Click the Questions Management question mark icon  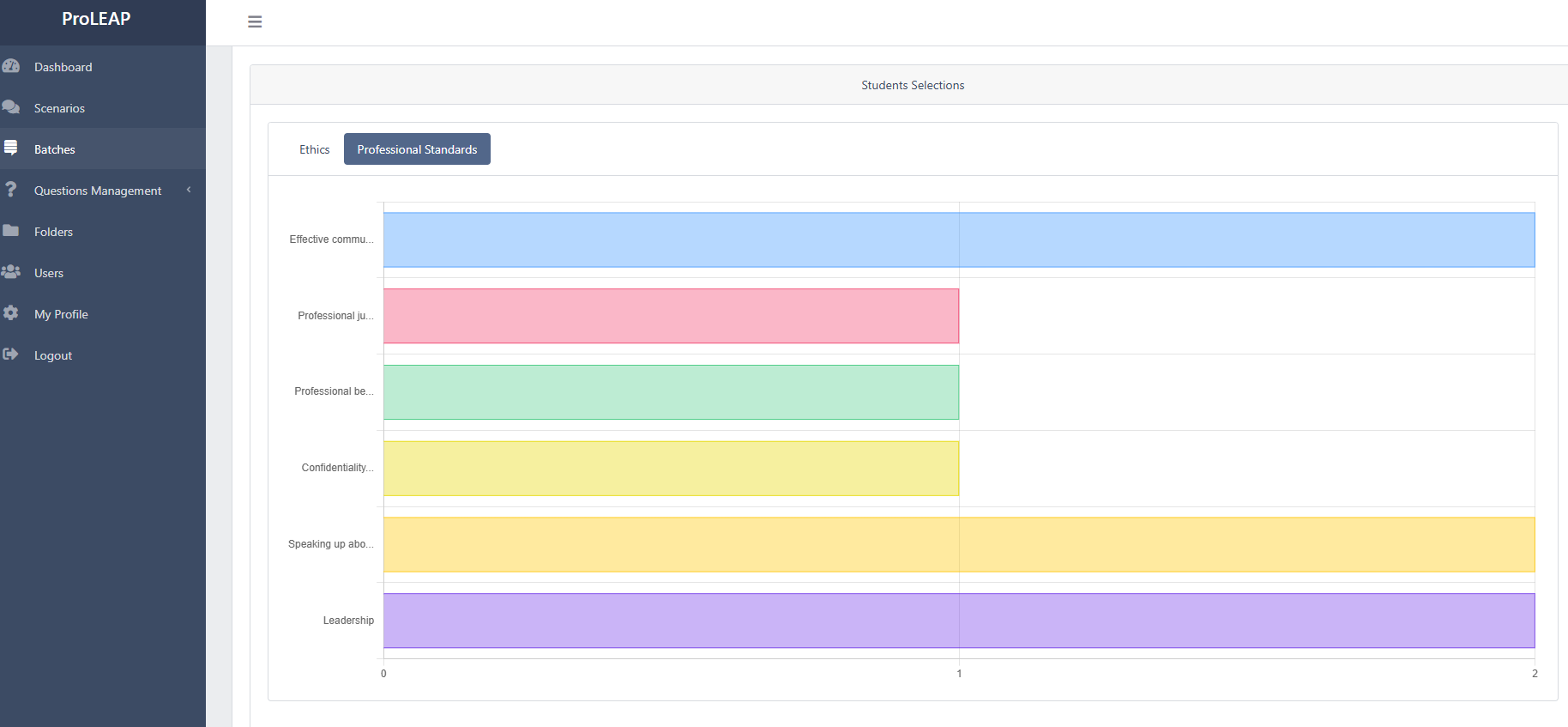pyautogui.click(x=11, y=190)
